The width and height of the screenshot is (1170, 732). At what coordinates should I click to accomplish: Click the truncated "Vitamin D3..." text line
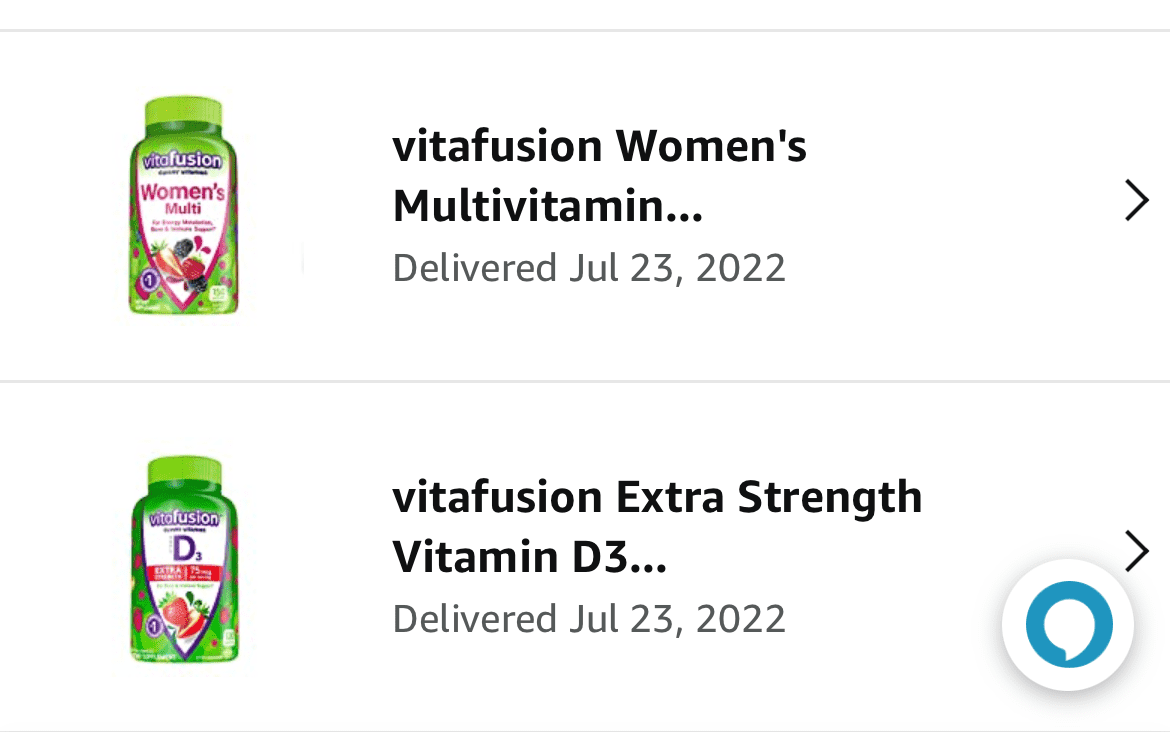[529, 557]
